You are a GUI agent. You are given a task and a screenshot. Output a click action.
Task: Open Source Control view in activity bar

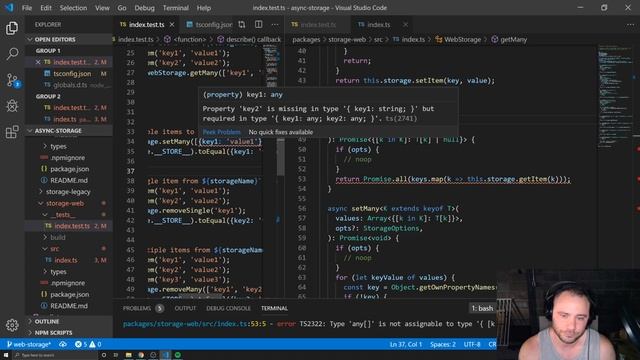pos(12,80)
